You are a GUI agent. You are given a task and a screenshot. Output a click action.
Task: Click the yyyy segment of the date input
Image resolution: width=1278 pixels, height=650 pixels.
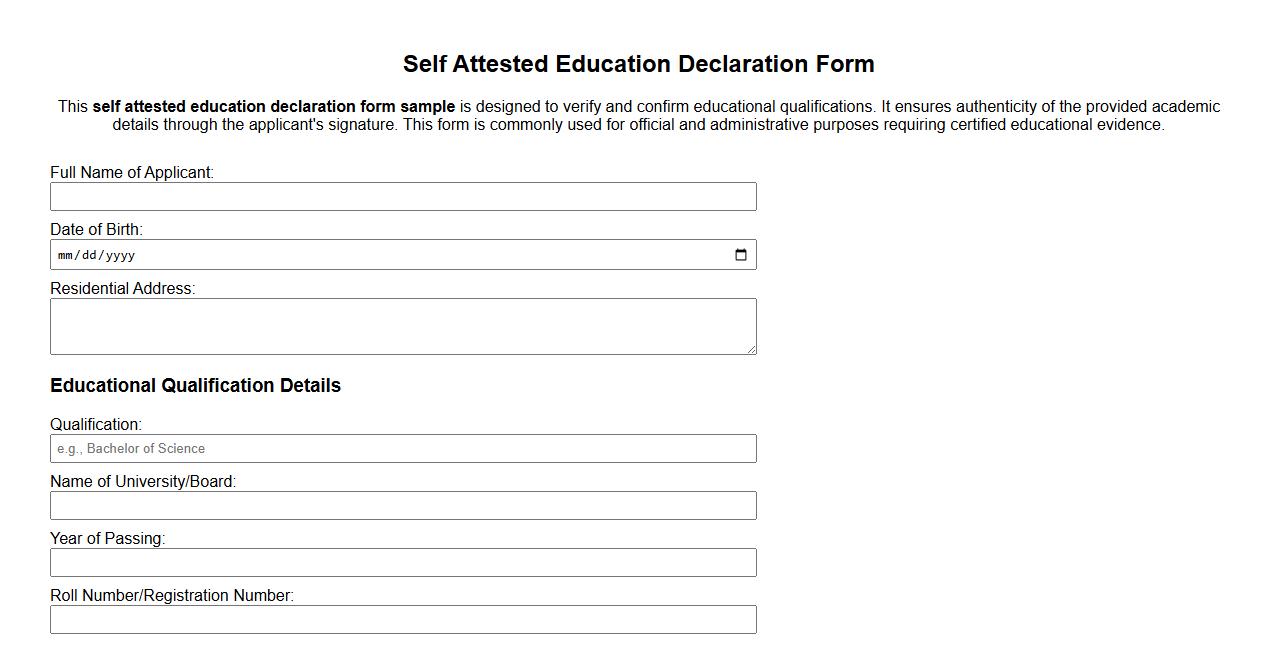(120, 254)
